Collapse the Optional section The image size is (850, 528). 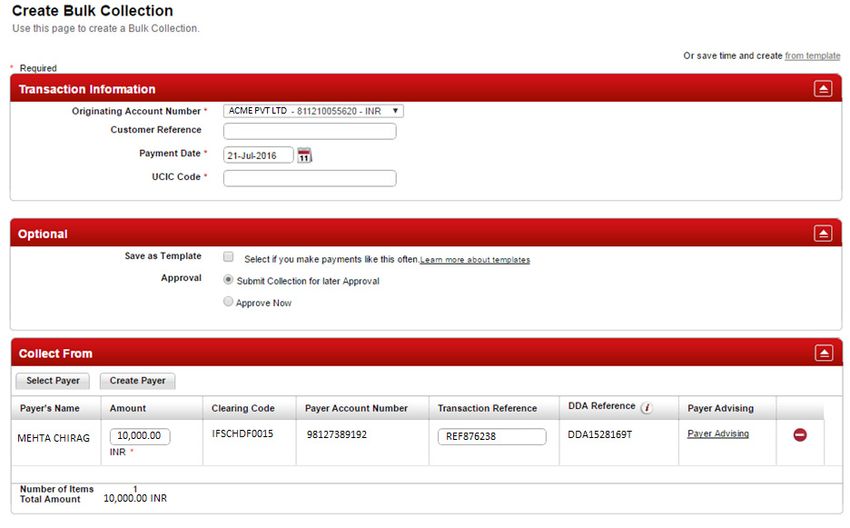(823, 234)
